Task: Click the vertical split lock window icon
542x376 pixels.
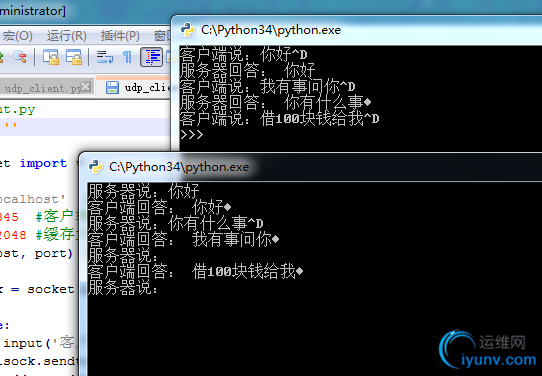Action: point(51,57)
